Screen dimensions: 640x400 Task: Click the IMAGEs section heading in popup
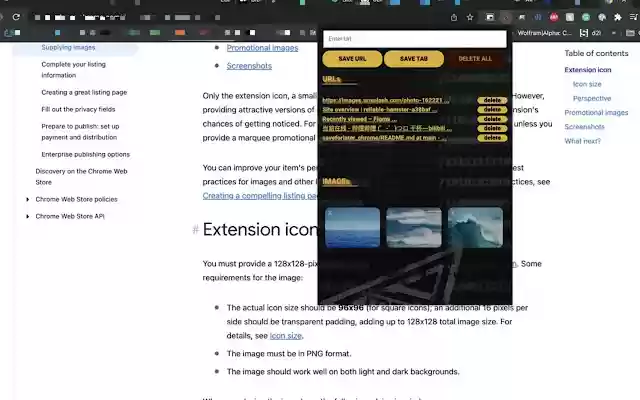coord(336,181)
